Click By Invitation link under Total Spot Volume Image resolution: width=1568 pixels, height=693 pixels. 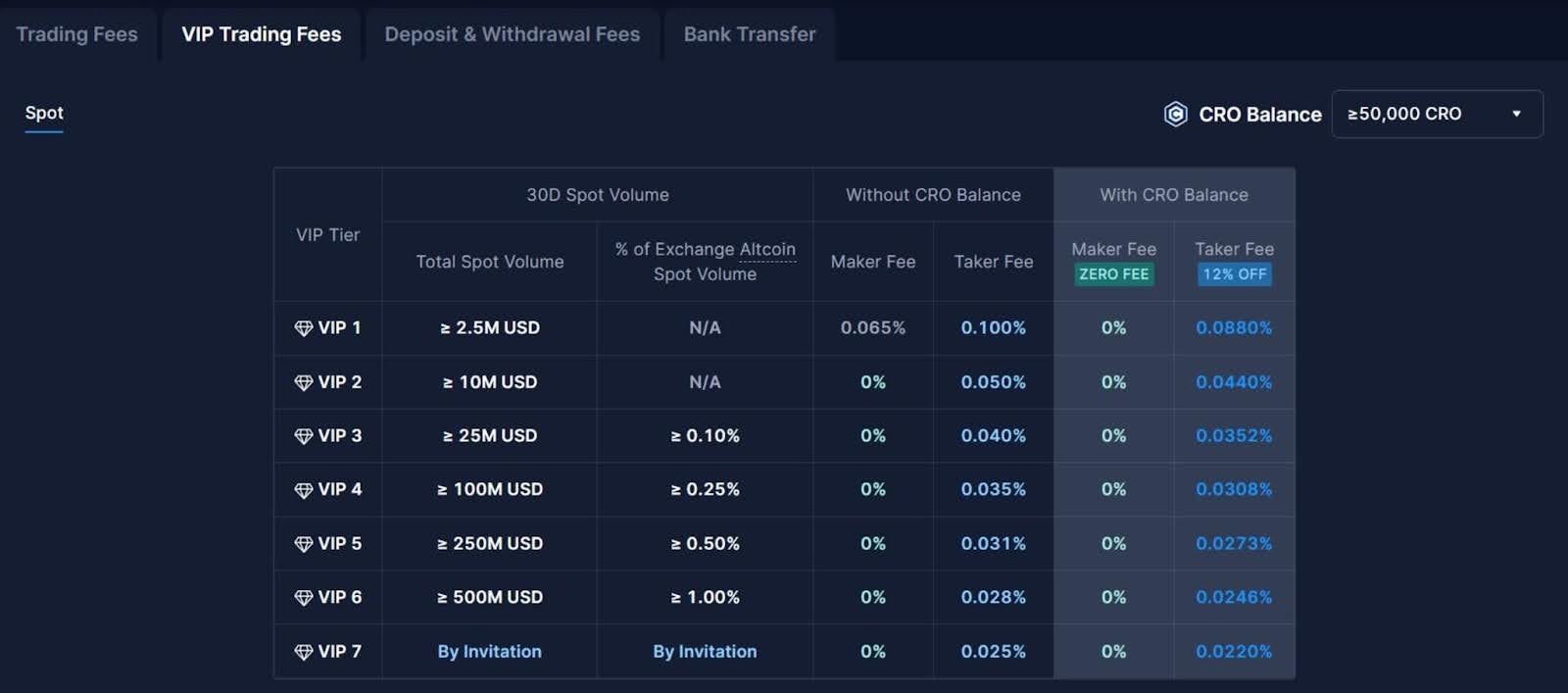[x=489, y=652]
